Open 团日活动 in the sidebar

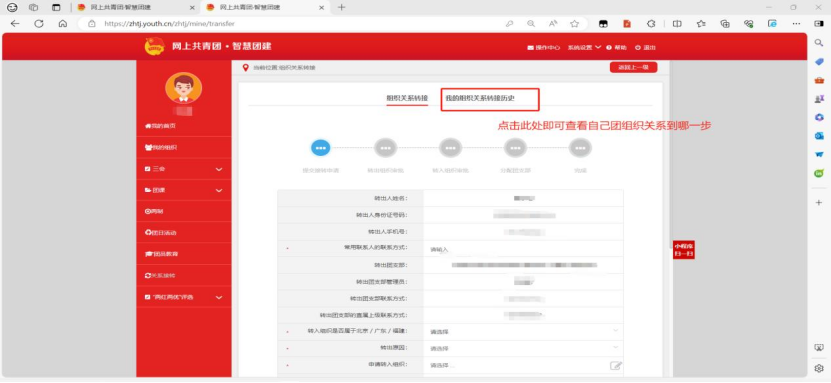coord(160,233)
